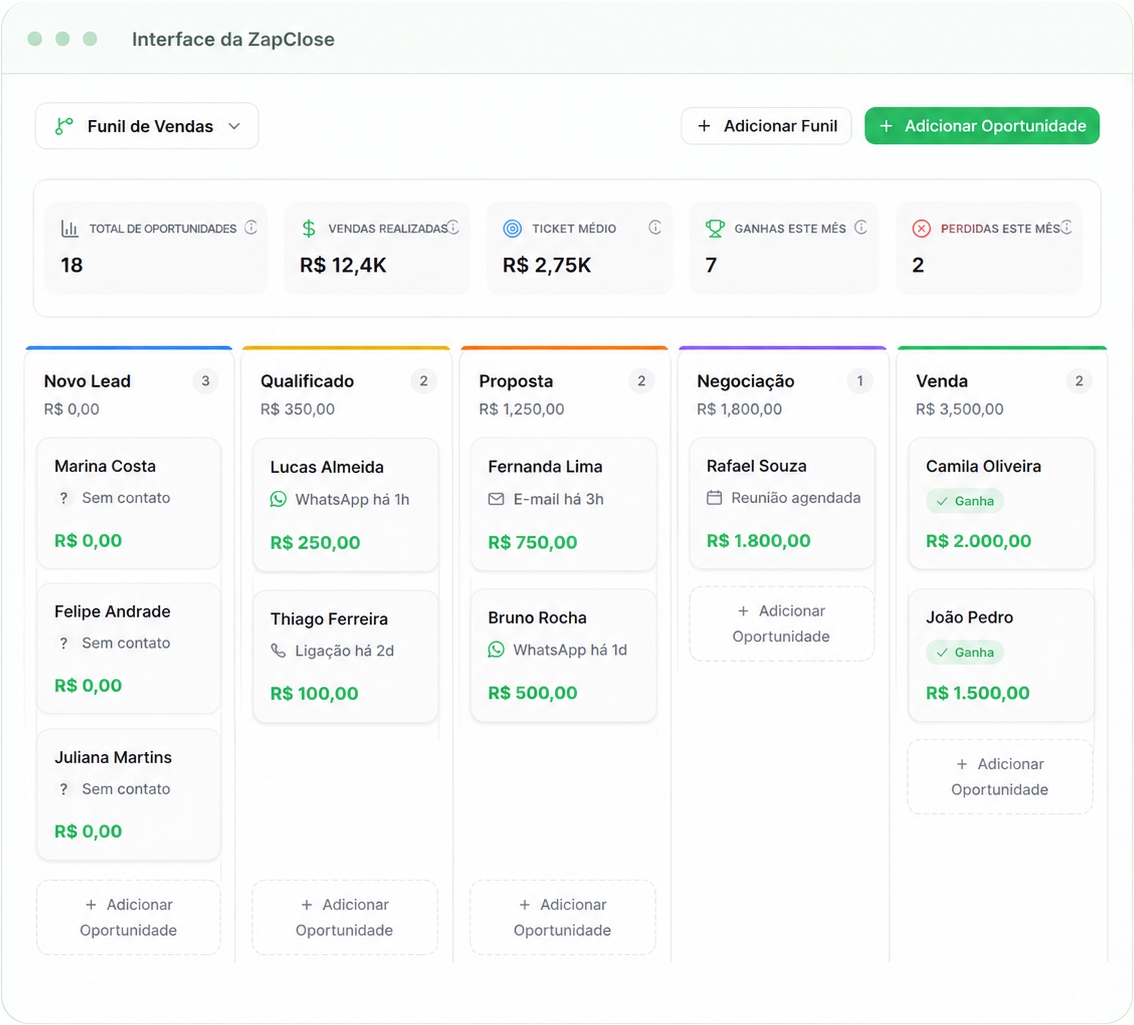Viewport: 1134px width, 1025px height.
Task: Open the Marina Costa opportunity card
Action: [129, 503]
